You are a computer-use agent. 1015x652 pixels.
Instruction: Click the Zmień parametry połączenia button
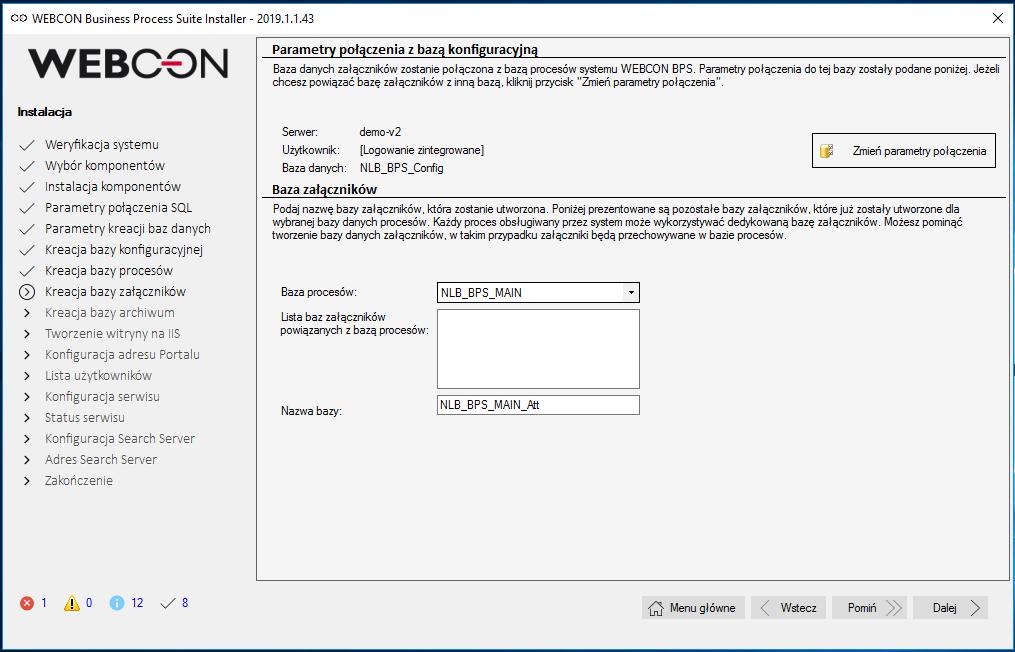(x=904, y=151)
